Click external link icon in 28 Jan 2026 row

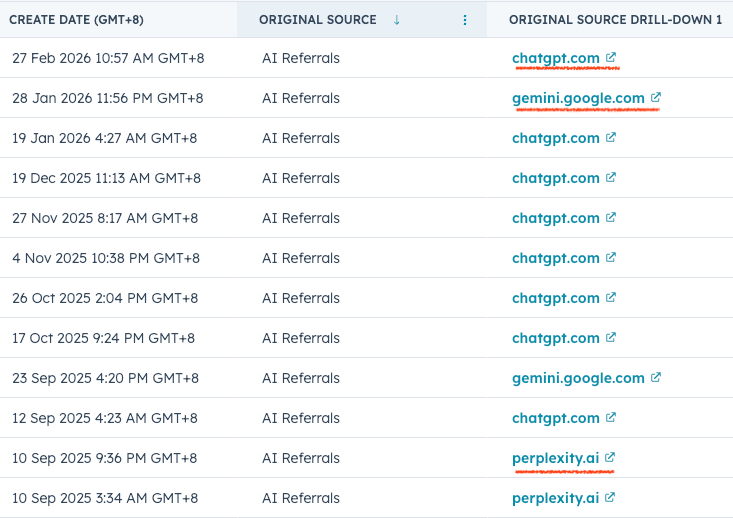(656, 97)
